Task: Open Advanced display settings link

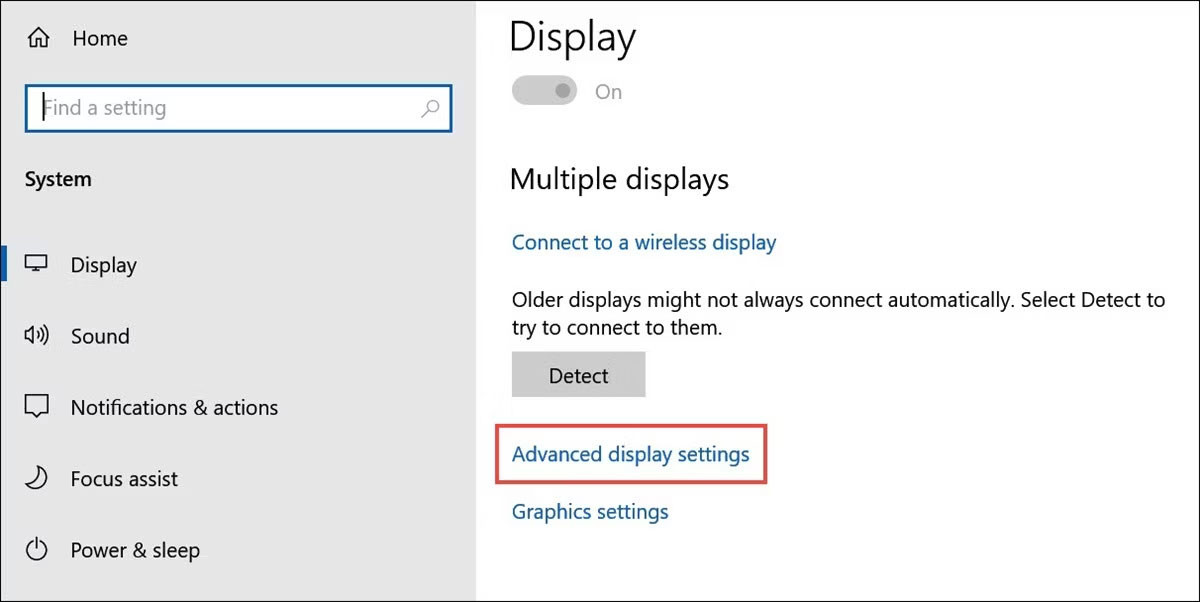Action: tap(630, 454)
